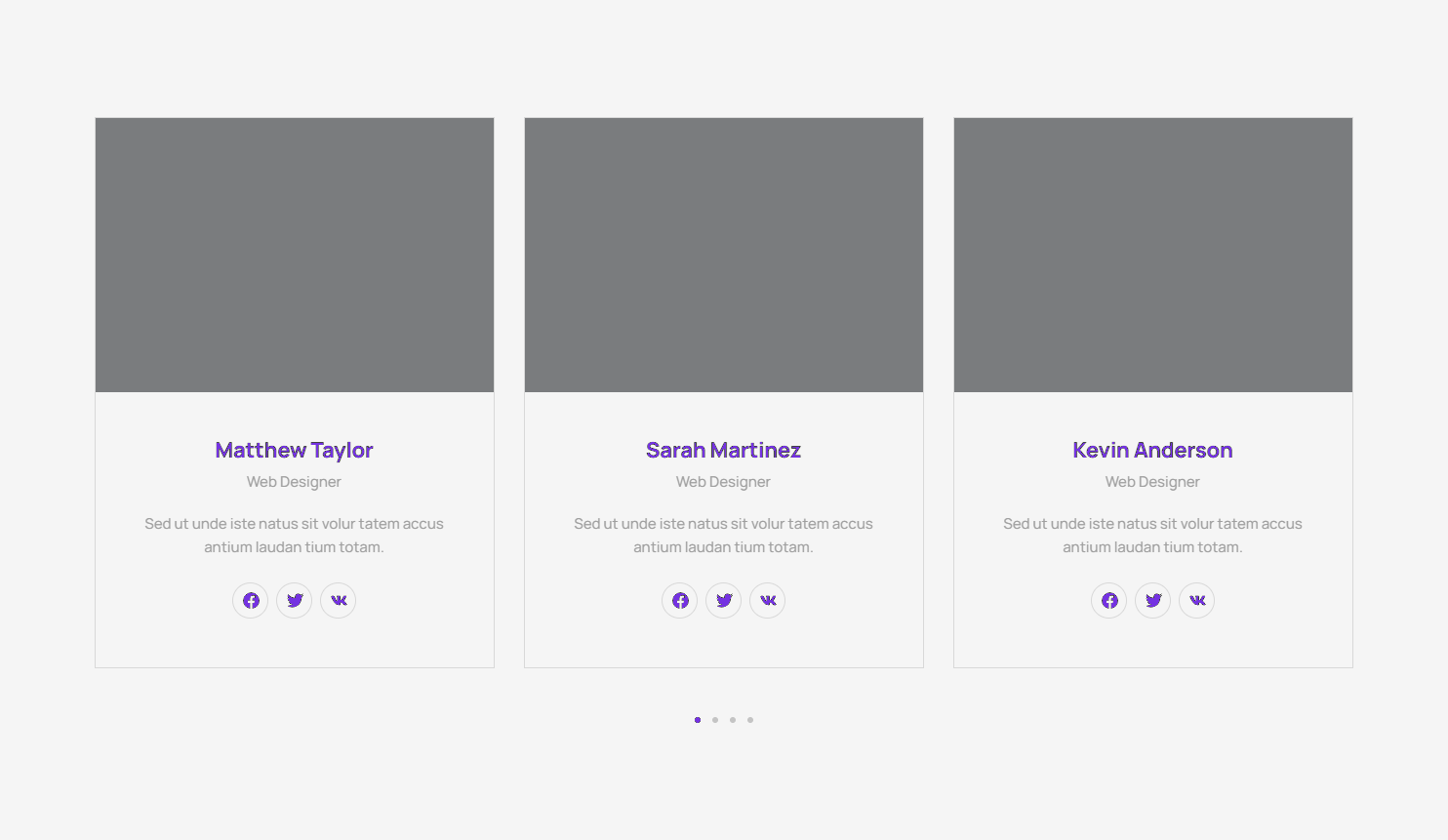The image size is (1448, 840).
Task: Click Kevin Anderson's profile image
Action: coord(1153,255)
